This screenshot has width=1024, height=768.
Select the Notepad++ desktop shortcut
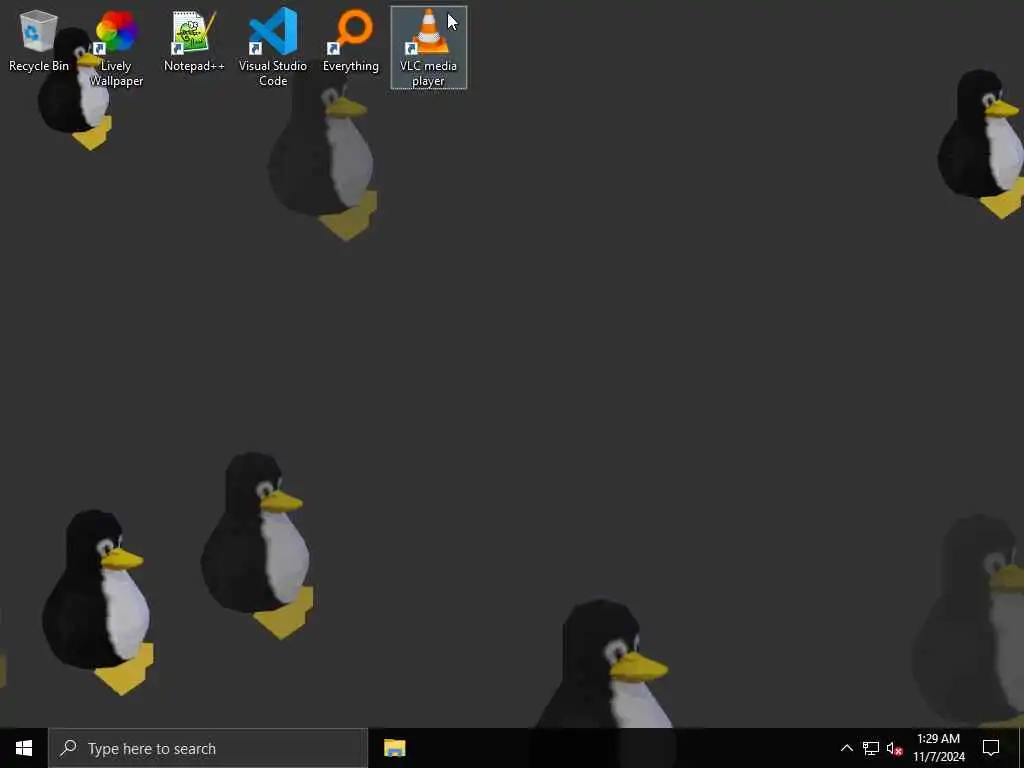(194, 40)
